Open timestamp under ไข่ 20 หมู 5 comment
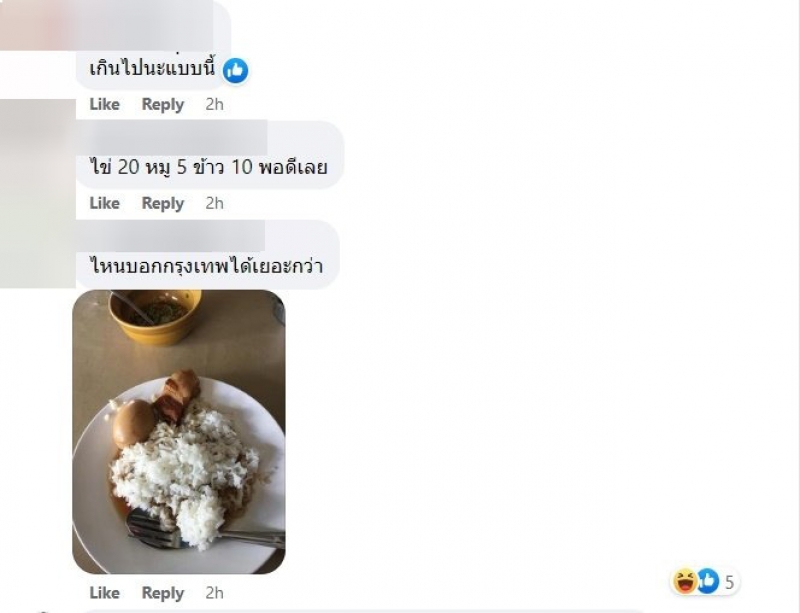Screen dimensions: 800x613 [x=214, y=203]
